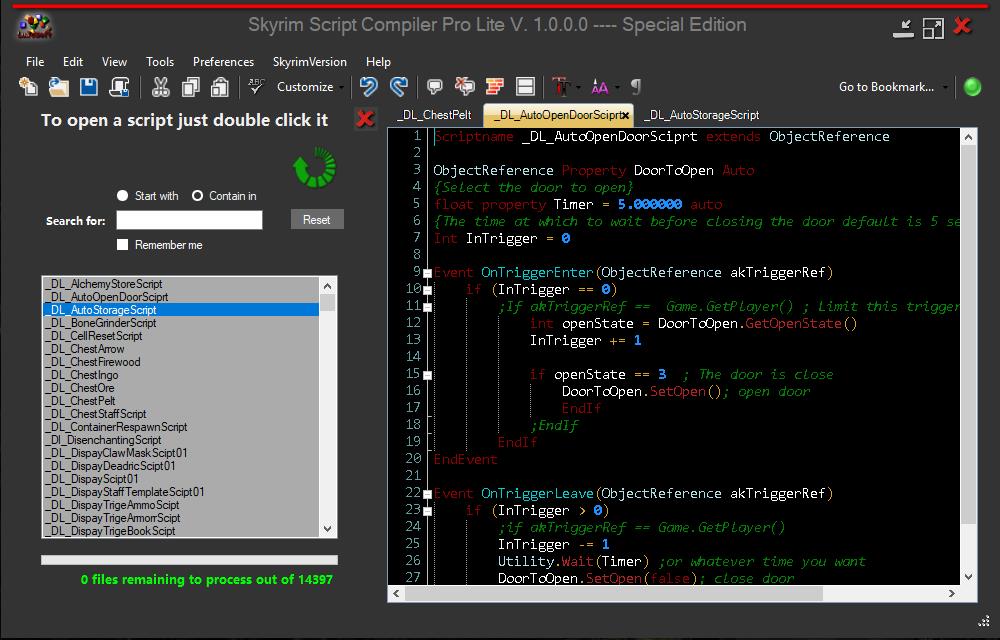This screenshot has height=640, width=1000.
Task: Click the Redo arrow icon
Action: tap(398, 87)
